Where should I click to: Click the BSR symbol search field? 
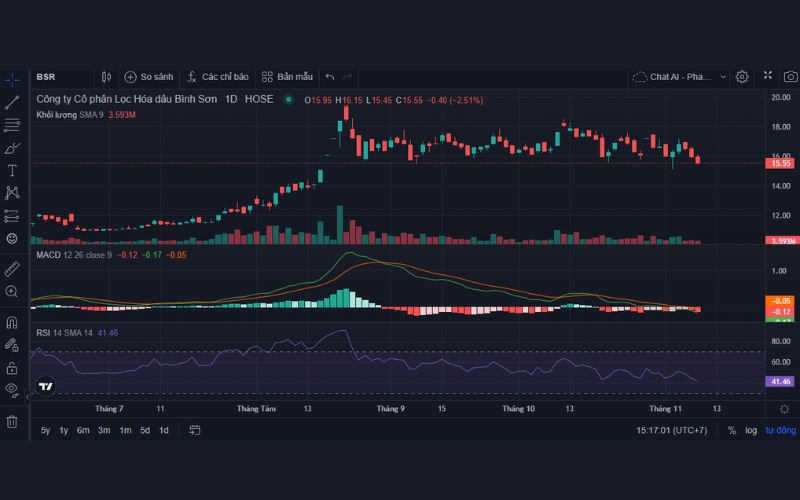point(60,76)
